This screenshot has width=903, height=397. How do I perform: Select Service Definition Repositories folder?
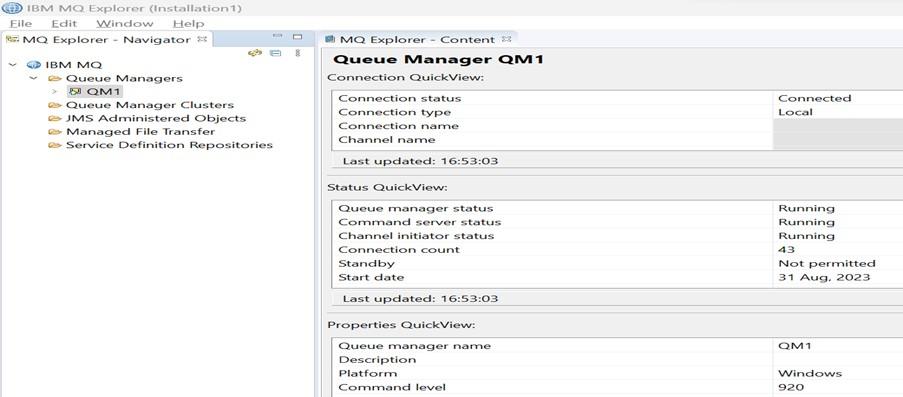pos(169,145)
